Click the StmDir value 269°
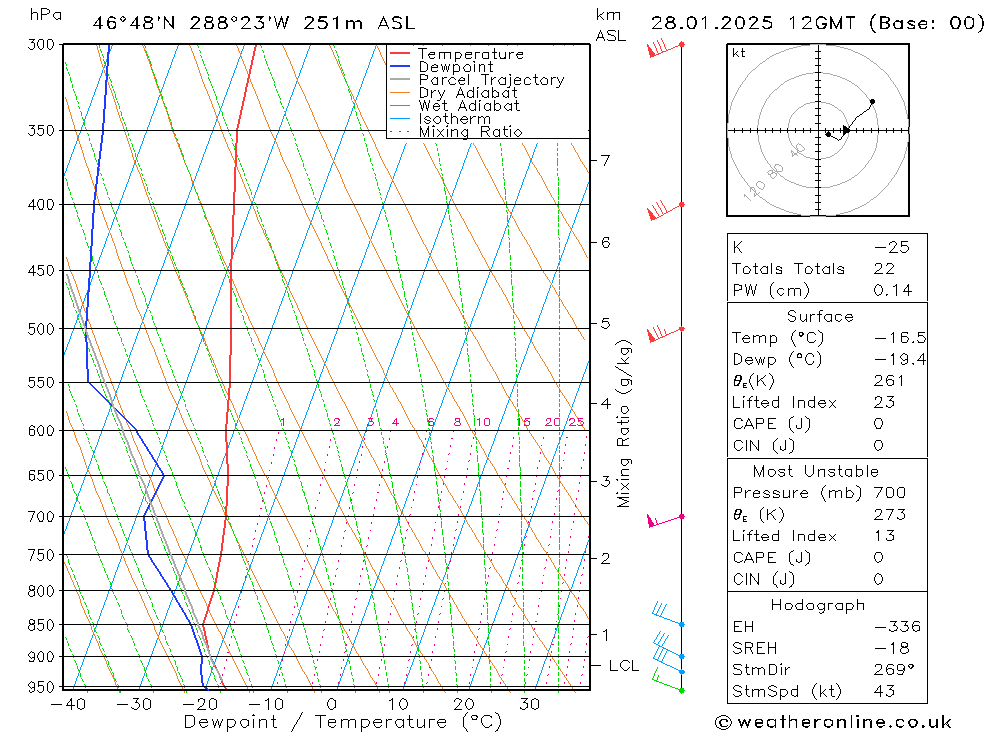Screen dimensions: 1000x733 (x=895, y=670)
